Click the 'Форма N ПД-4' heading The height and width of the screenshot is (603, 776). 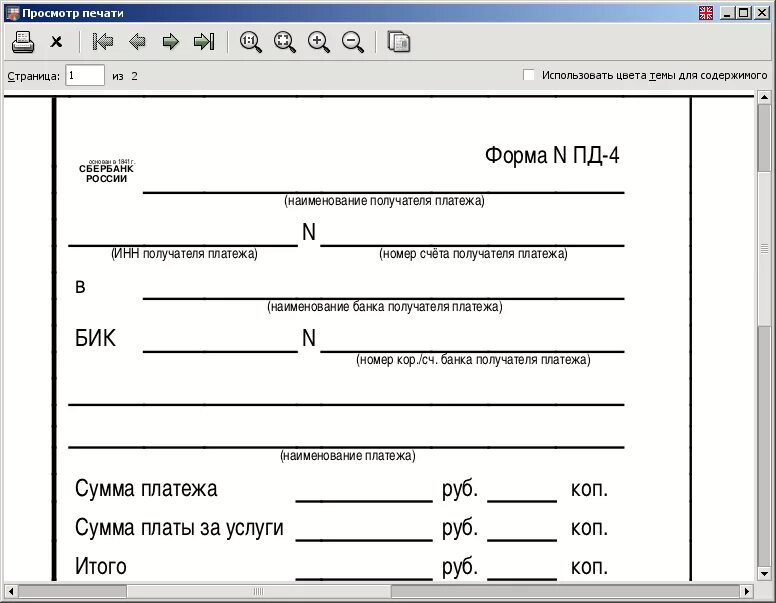click(552, 155)
